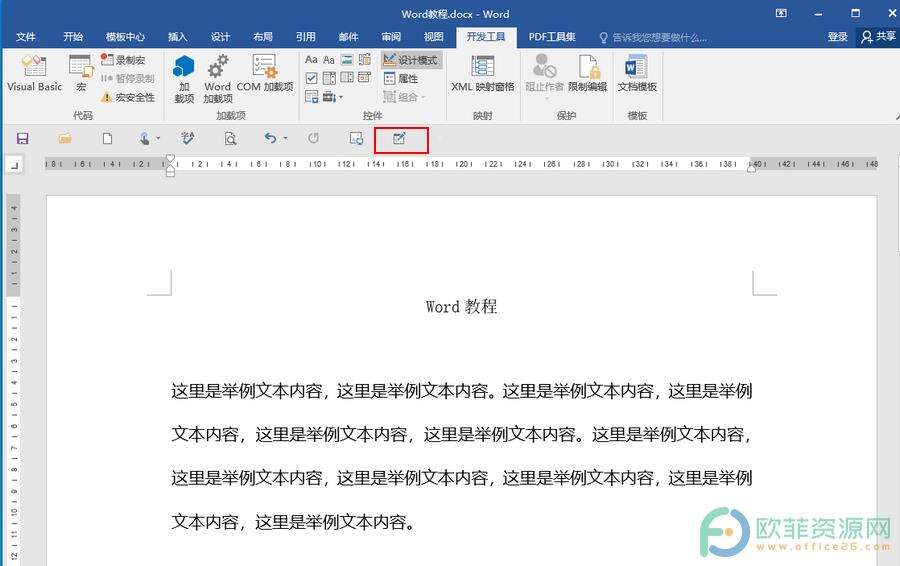This screenshot has width=900, height=566.
Task: Insert building block gallery content control
Action: 364,60
